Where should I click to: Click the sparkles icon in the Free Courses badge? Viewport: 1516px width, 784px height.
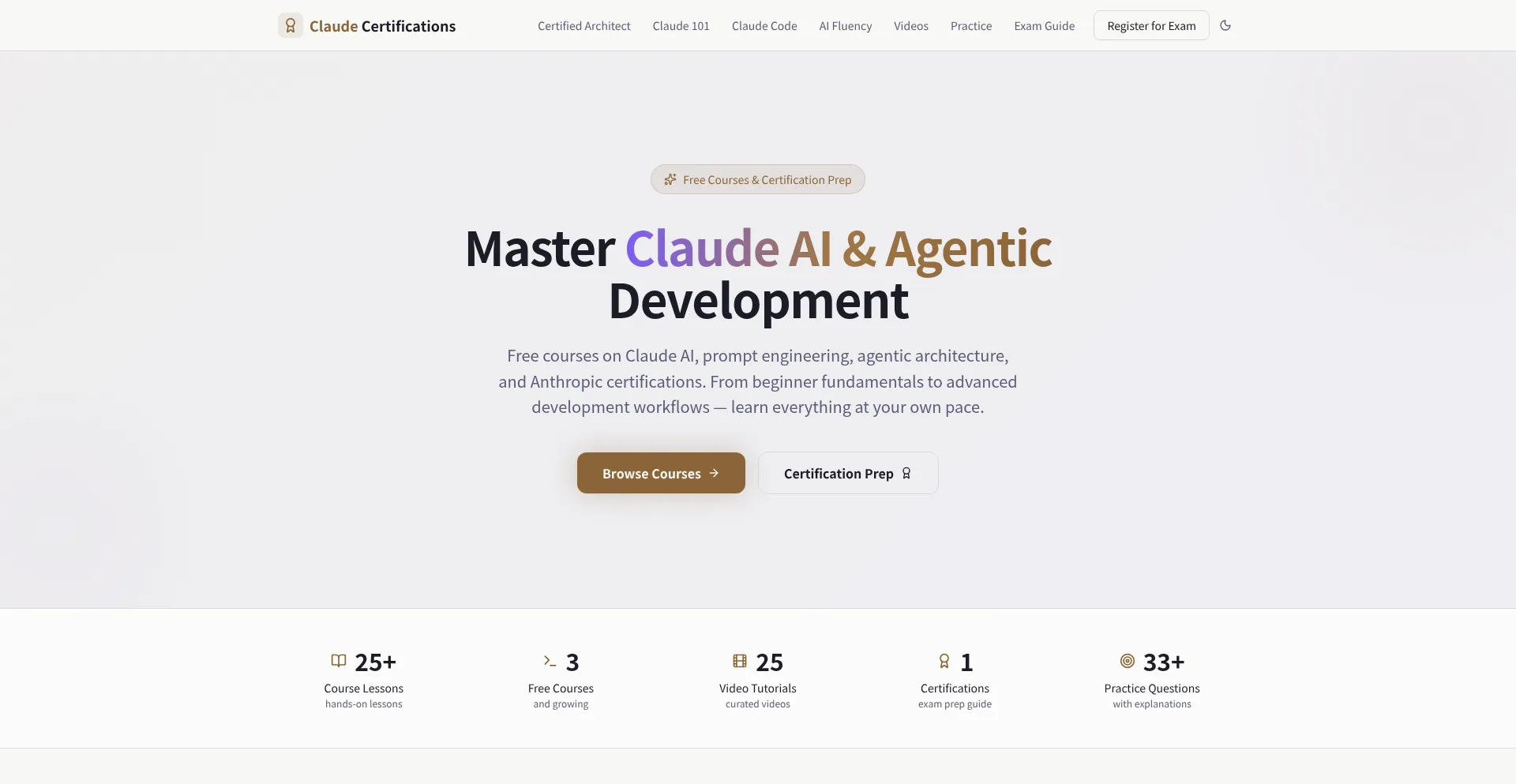[670, 179]
